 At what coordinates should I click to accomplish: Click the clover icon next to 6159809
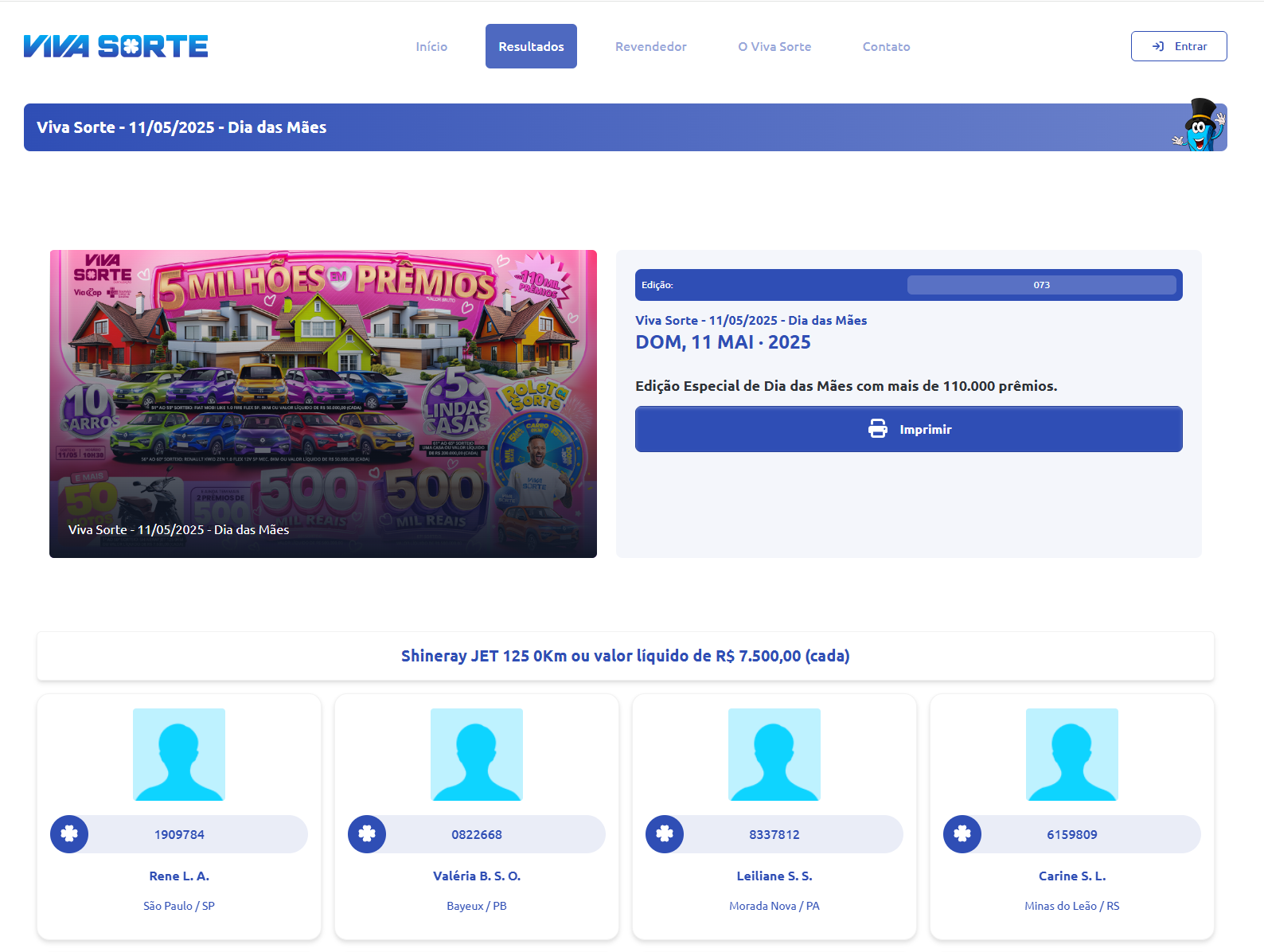[x=962, y=834]
